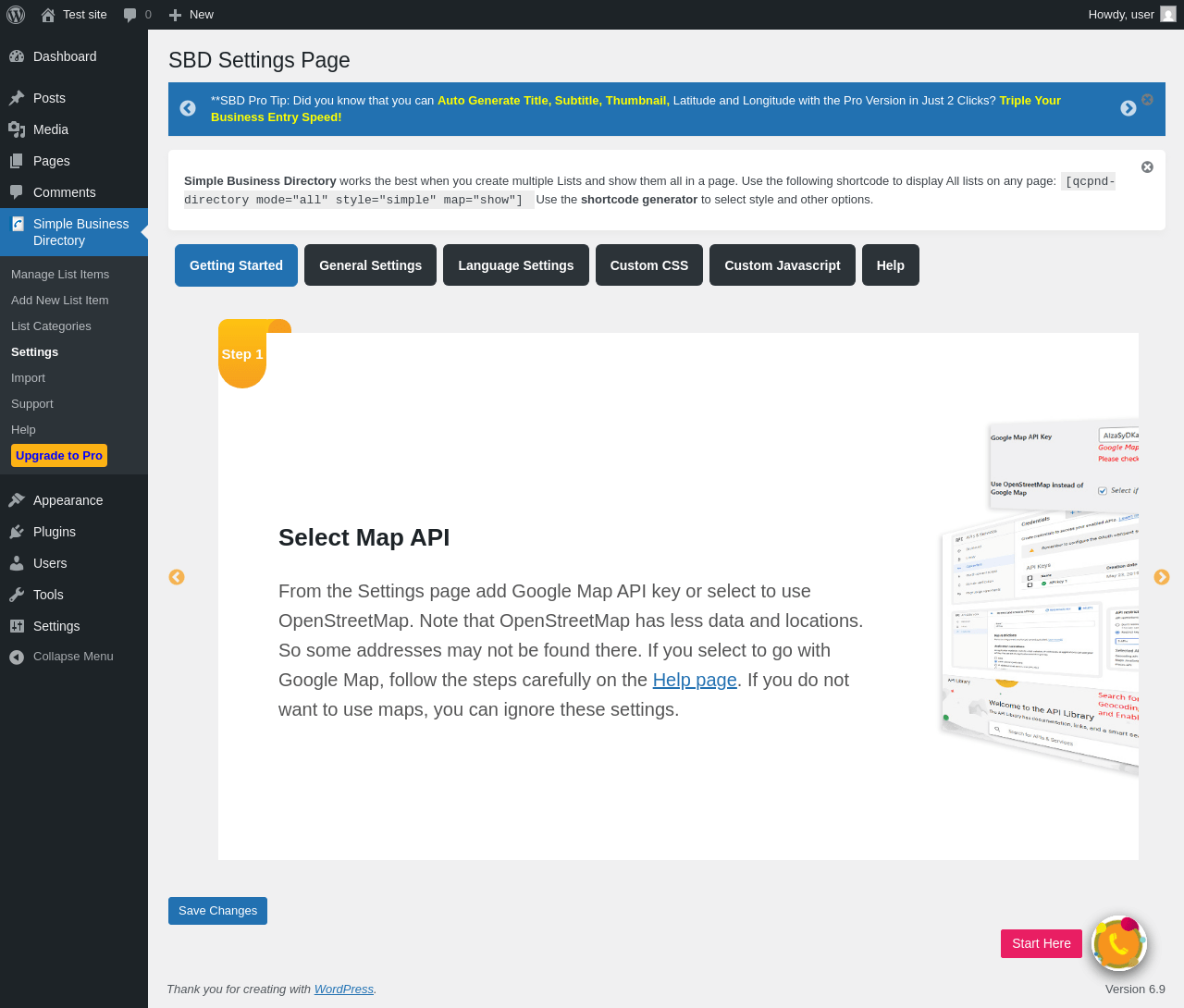Open the Posts menu label
1184x1008 pixels.
pyautogui.click(x=49, y=98)
